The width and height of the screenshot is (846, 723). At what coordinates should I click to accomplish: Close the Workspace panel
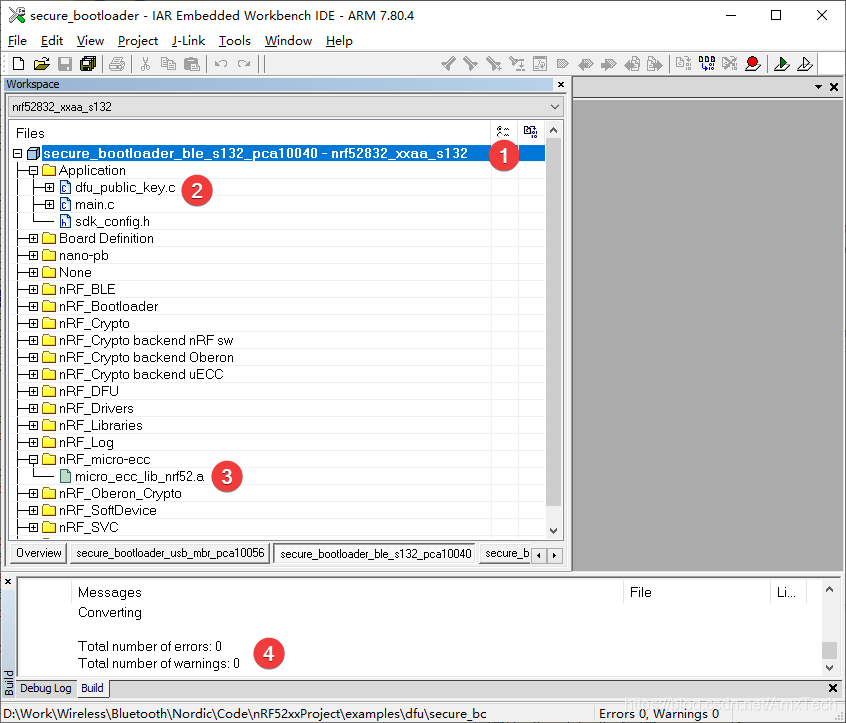(561, 85)
